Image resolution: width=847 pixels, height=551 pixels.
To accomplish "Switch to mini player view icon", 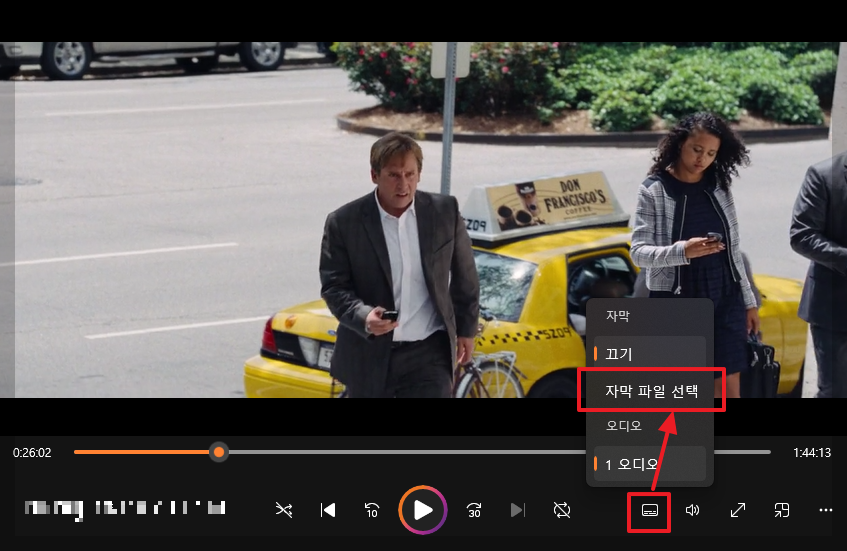I will 781,510.
